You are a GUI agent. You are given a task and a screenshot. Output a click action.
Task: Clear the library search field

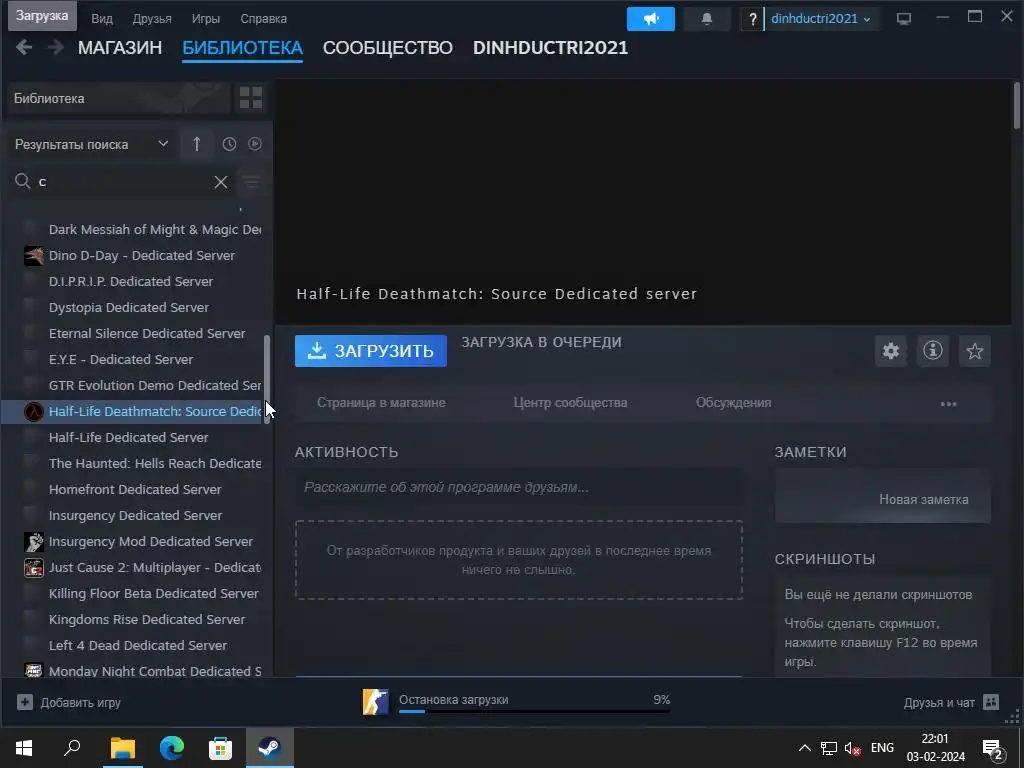click(x=221, y=182)
